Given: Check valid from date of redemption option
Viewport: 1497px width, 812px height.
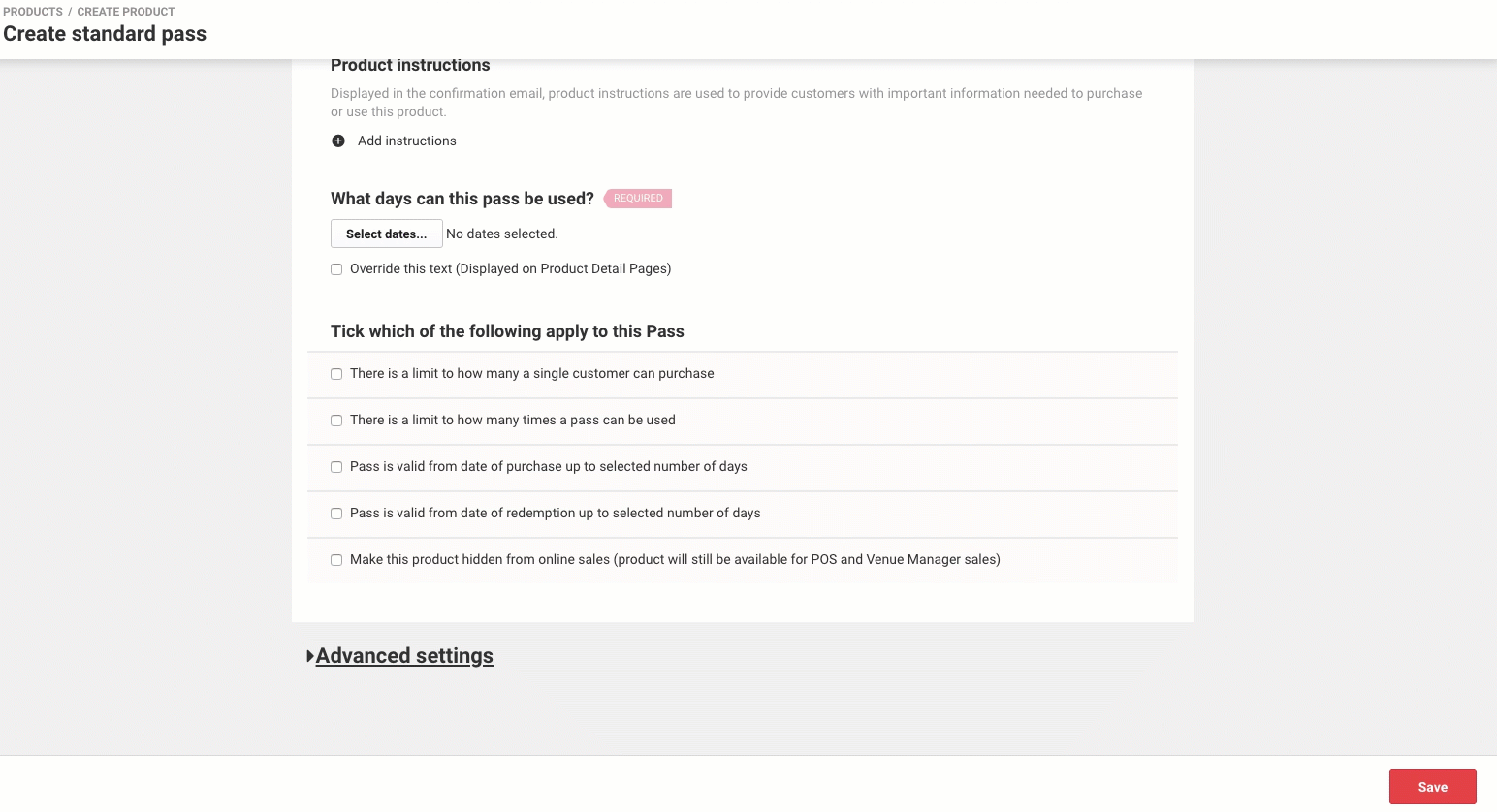Looking at the screenshot, I should pyautogui.click(x=336, y=514).
